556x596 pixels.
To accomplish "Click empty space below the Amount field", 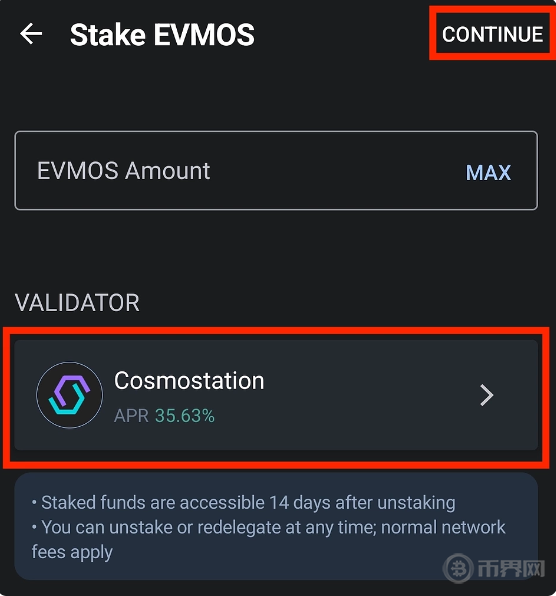I will pyautogui.click(x=276, y=249).
